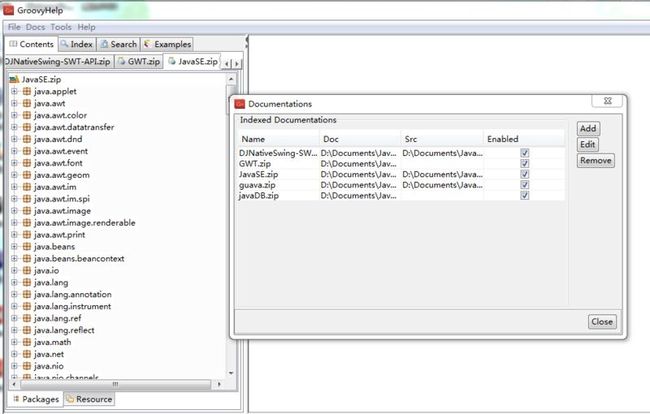Image resolution: width=650 pixels, height=414 pixels.
Task: Click the java.math package icon
Action: coord(27,342)
